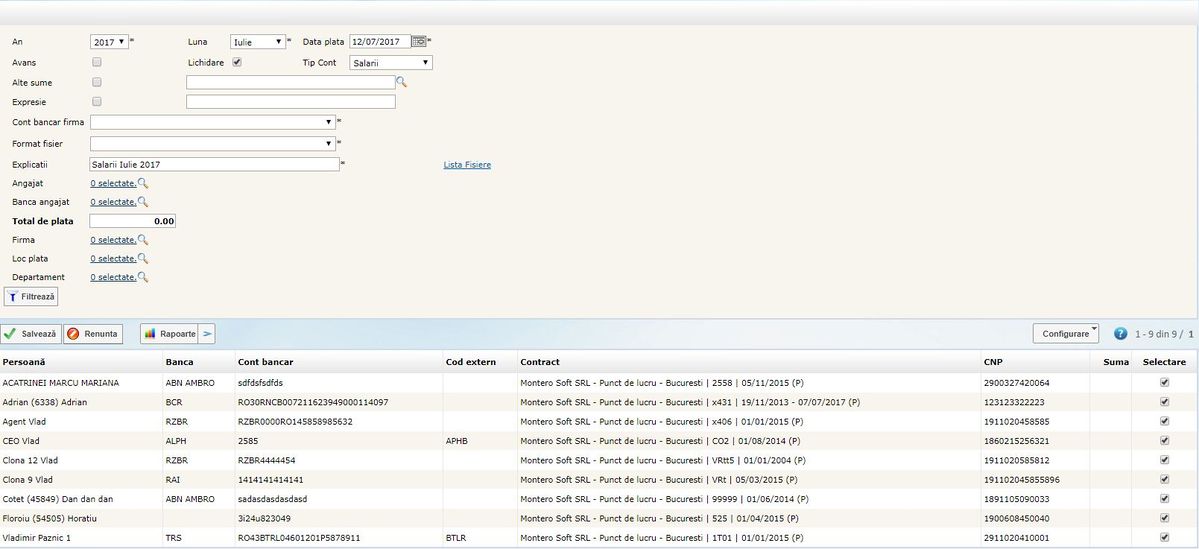Click the Salvează button

(x=31, y=334)
